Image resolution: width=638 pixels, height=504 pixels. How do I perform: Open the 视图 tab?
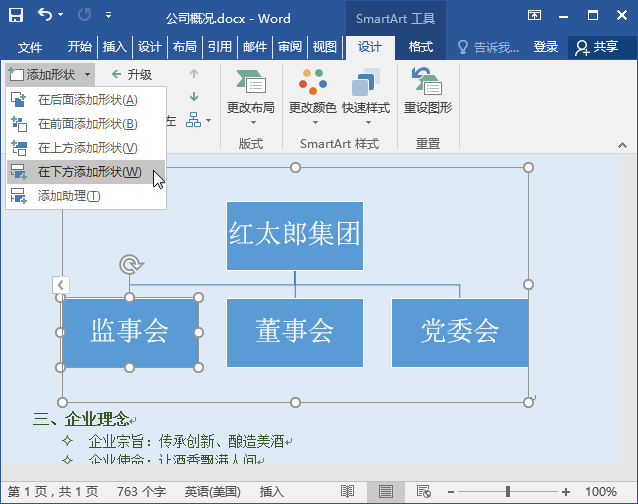325,47
